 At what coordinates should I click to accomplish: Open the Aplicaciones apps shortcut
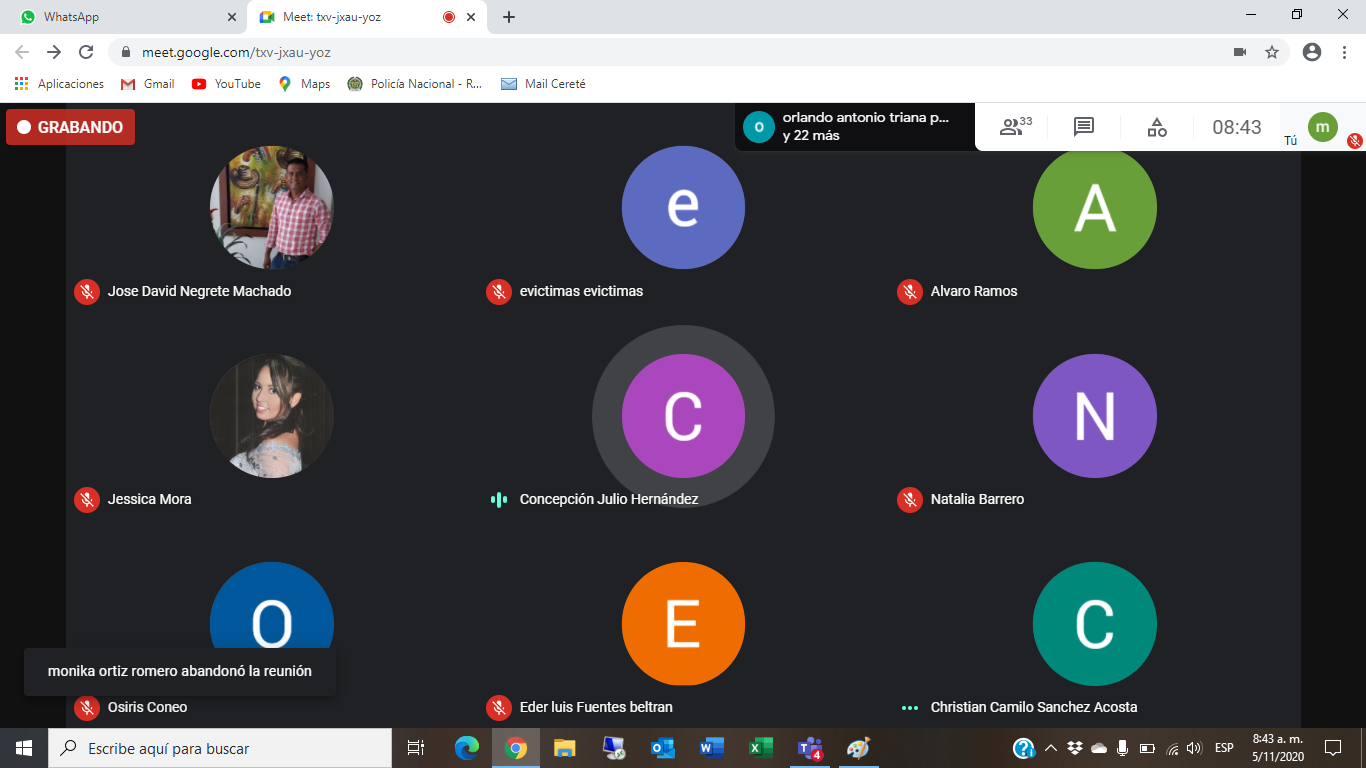tap(60, 84)
